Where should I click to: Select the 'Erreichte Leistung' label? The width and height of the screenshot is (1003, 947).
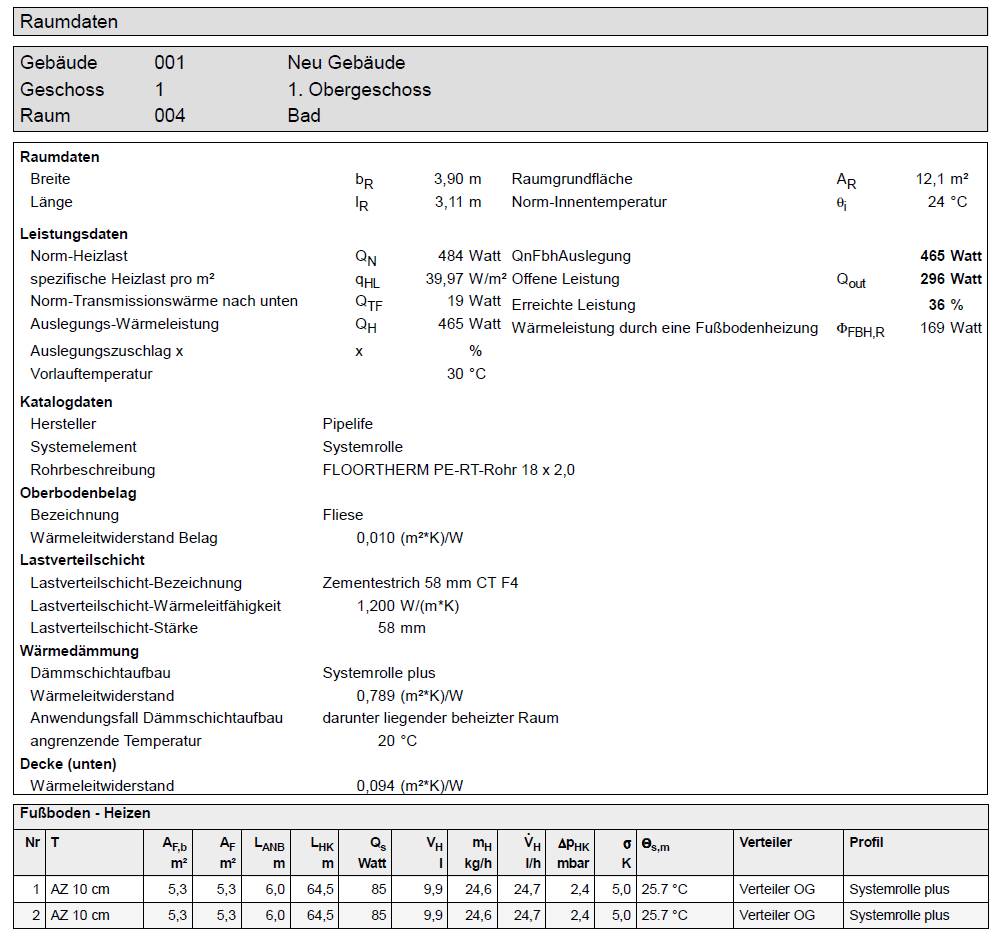(574, 305)
